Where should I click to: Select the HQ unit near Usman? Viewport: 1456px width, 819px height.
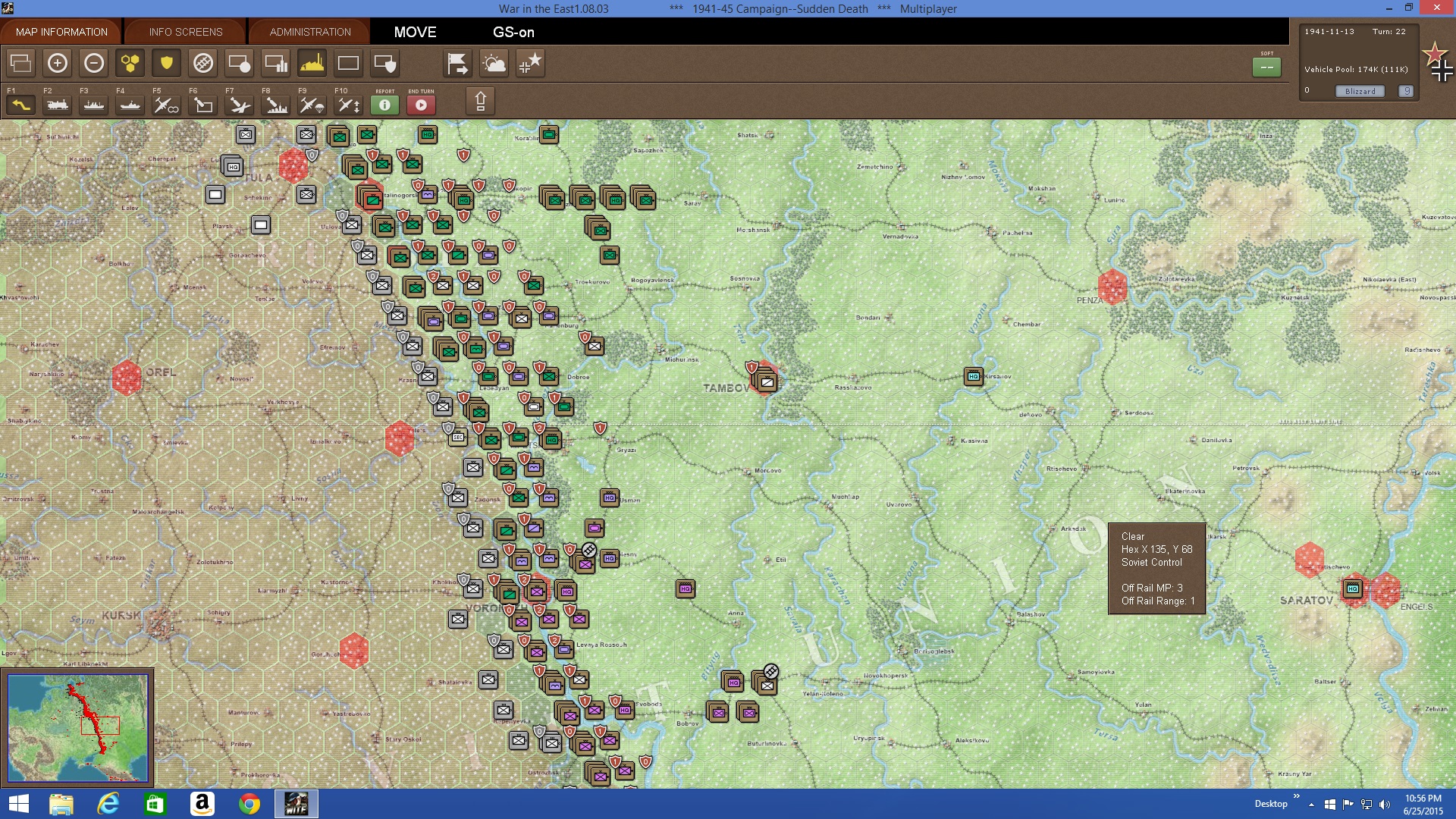[609, 497]
